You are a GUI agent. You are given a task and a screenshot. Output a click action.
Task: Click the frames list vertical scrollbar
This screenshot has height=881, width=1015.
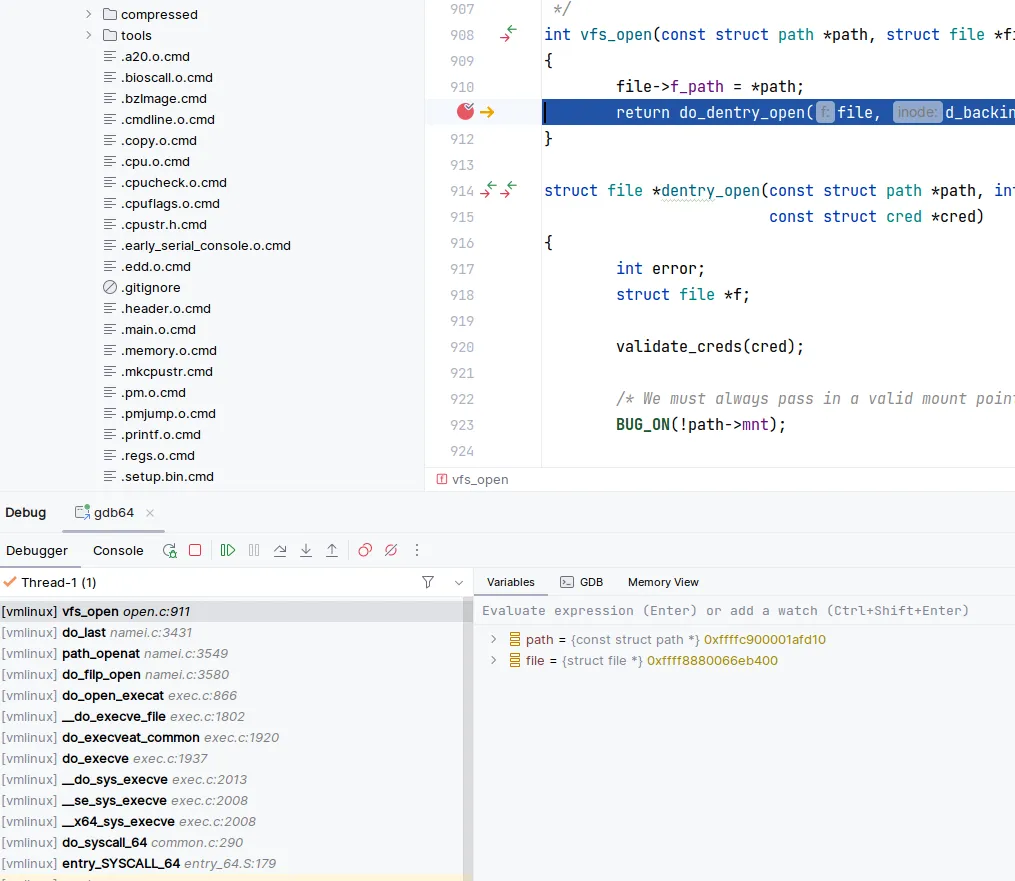tap(467, 738)
